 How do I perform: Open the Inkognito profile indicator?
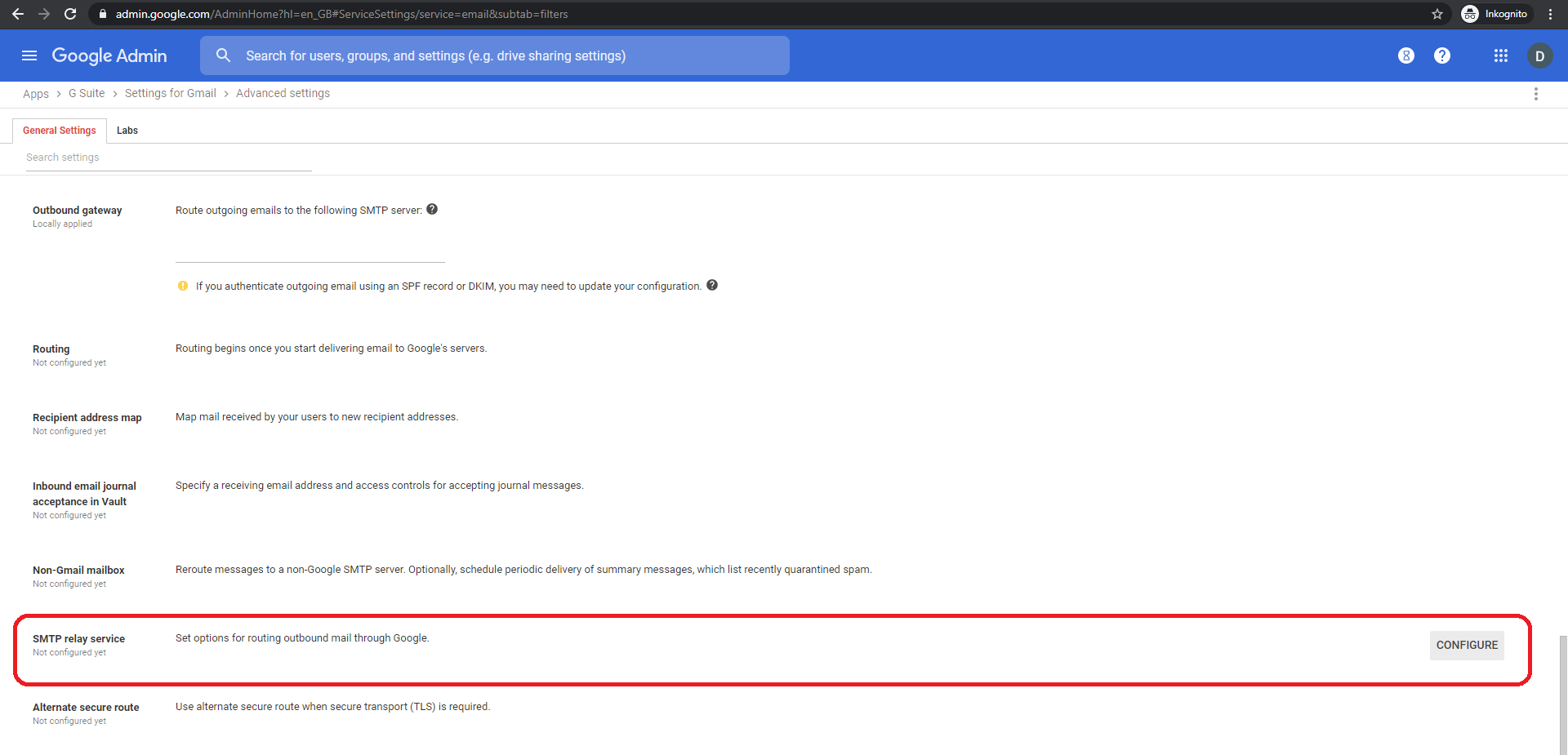1496,14
